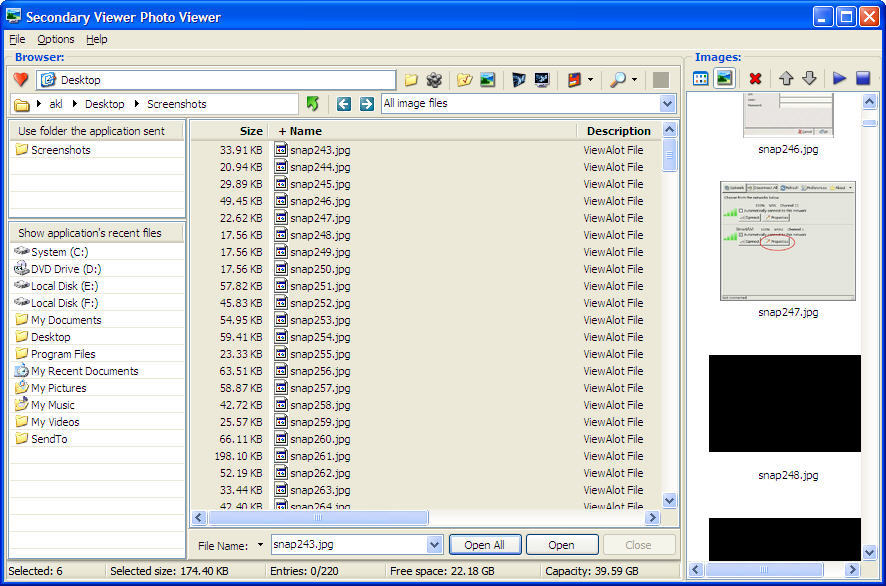886x586 pixels.
Task: Go forward with the right arrow navigation button
Action: click(x=367, y=104)
